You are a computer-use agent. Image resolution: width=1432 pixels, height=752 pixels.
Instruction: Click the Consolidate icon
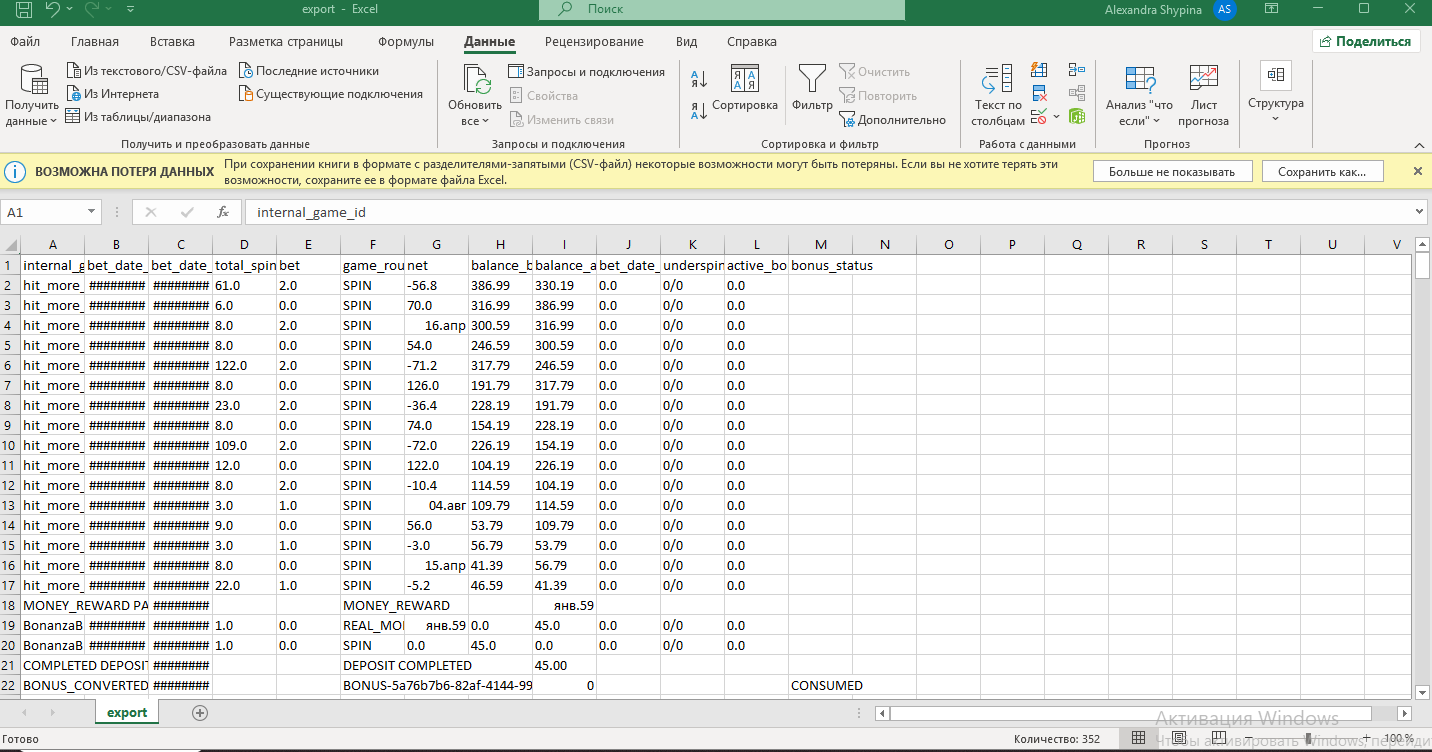pyautogui.click(x=1077, y=71)
